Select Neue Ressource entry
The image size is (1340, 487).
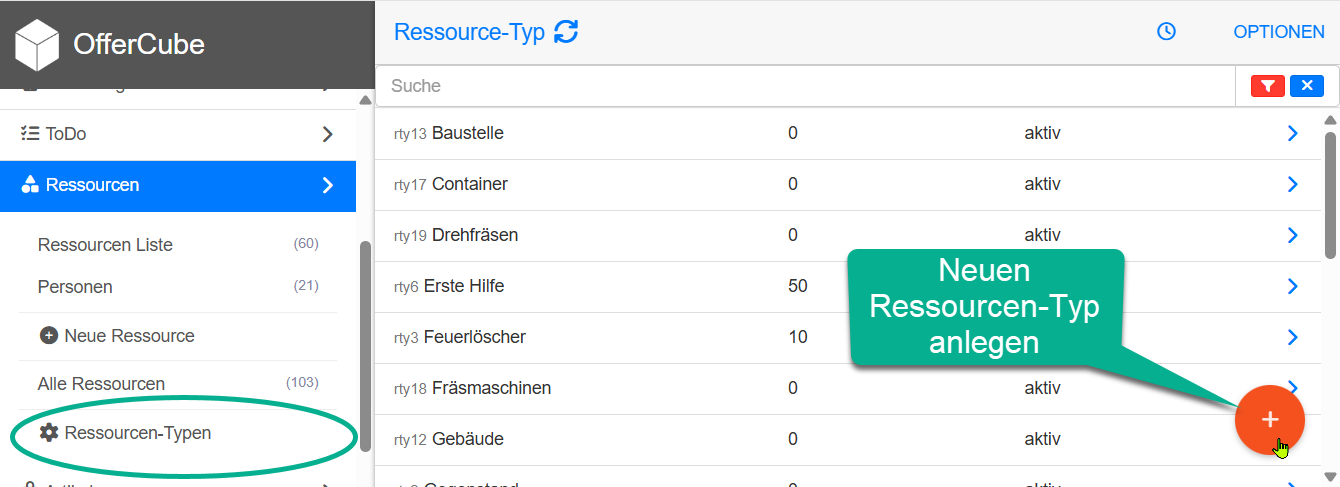pos(129,336)
